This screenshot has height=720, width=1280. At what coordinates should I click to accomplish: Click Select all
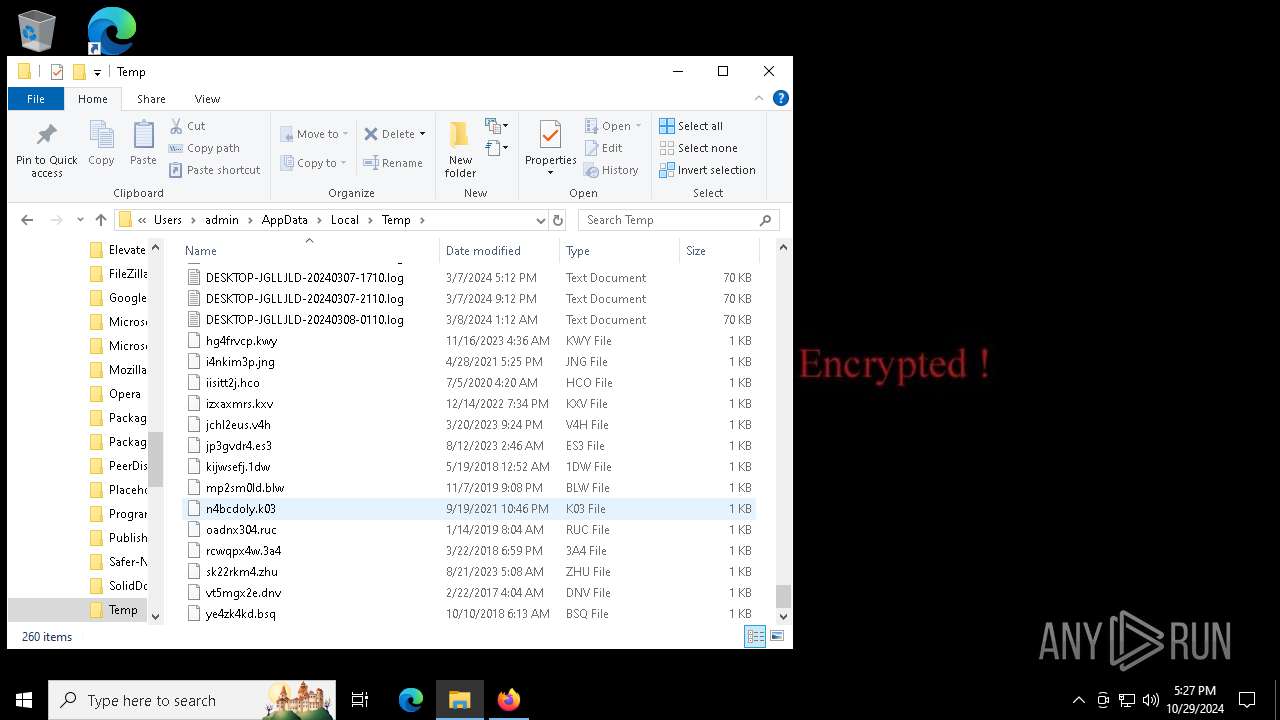point(691,126)
